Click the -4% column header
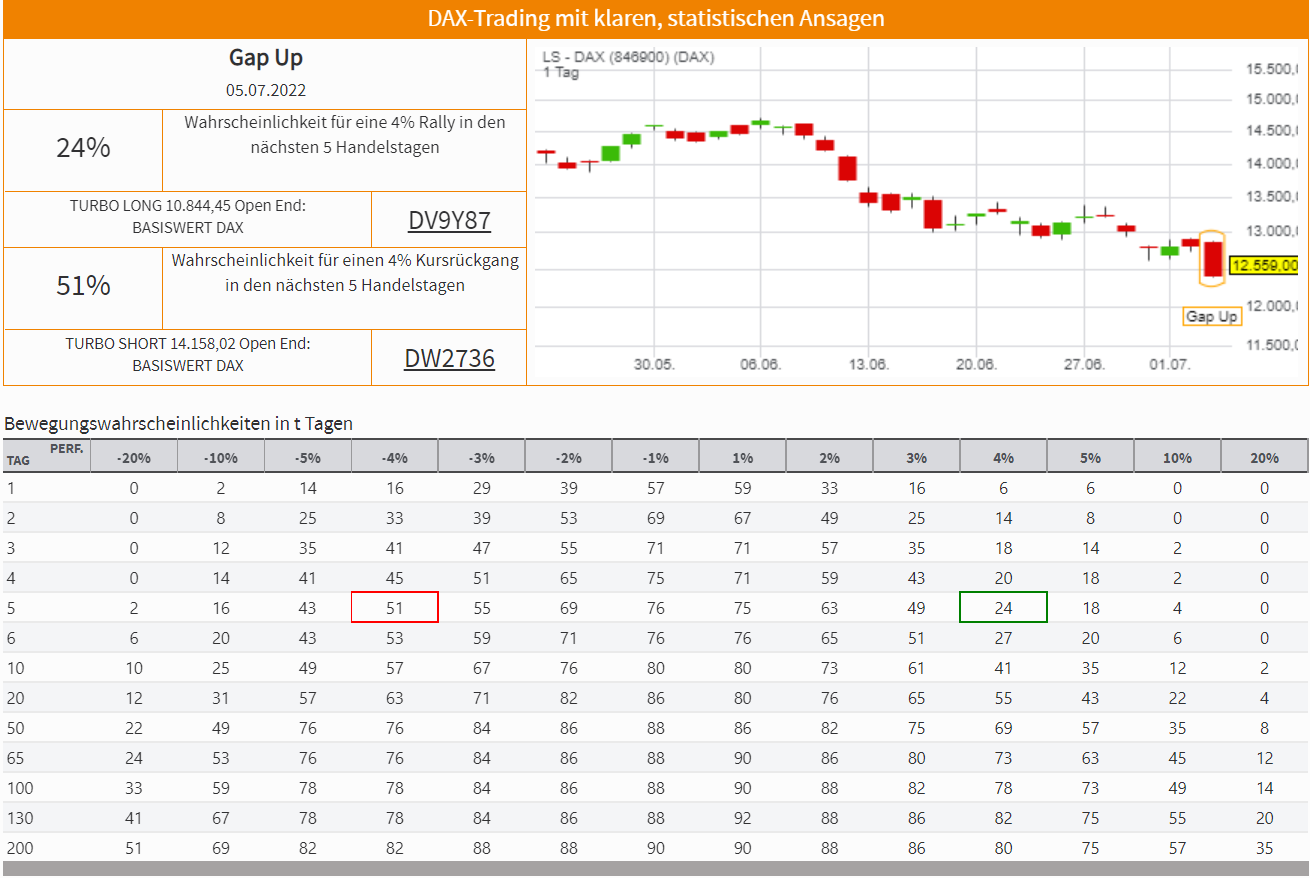This screenshot has height=878, width=1310. (x=395, y=458)
